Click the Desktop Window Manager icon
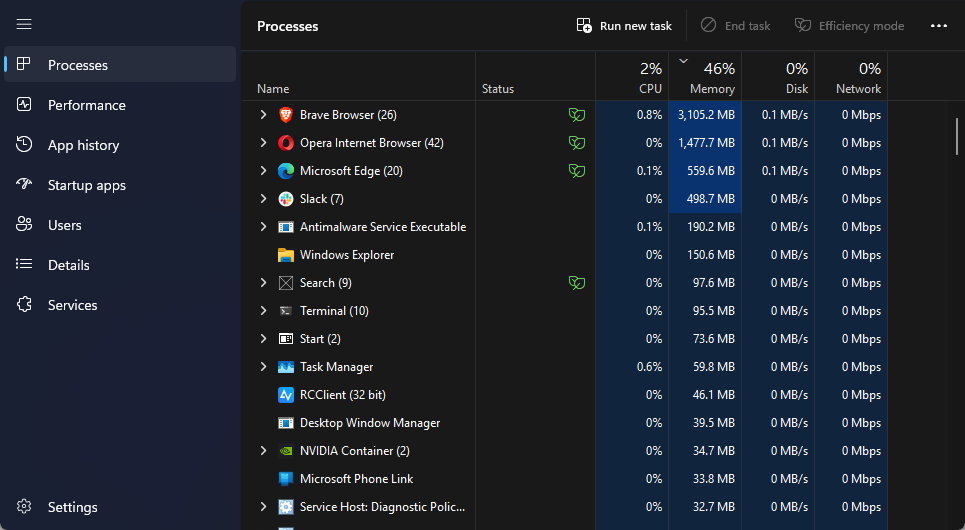 tap(286, 423)
